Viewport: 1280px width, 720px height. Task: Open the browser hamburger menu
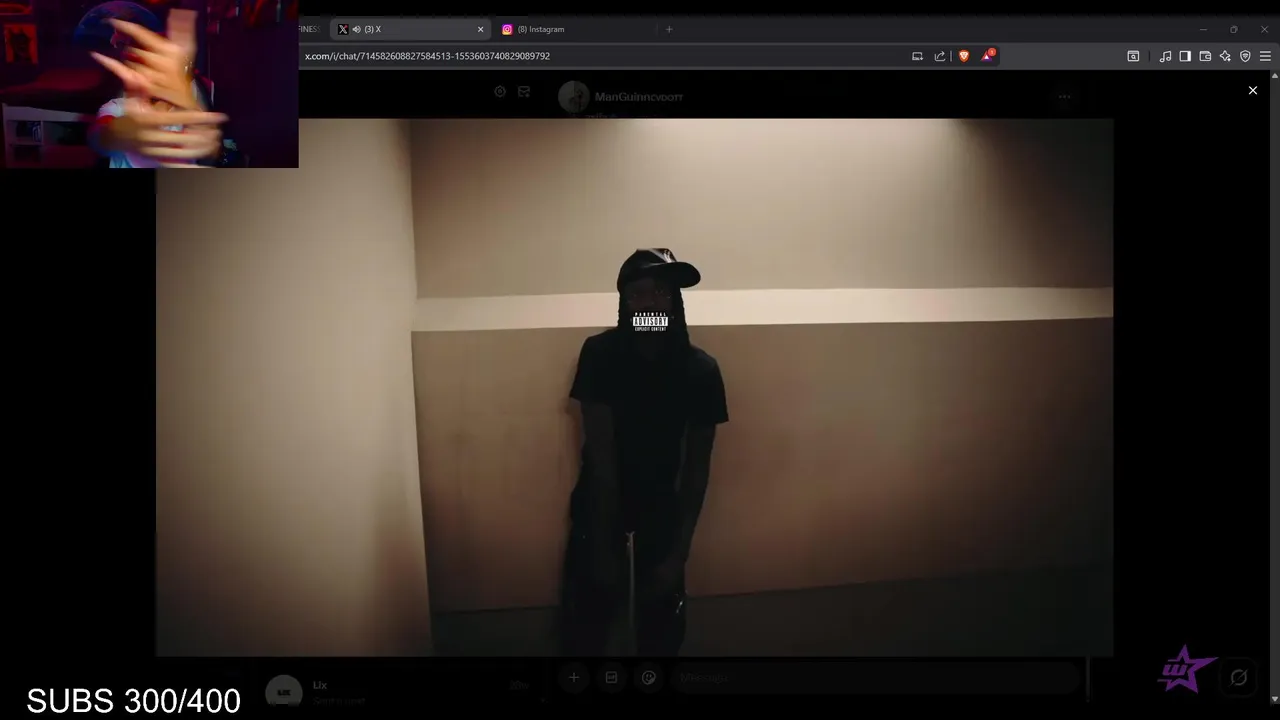[1265, 56]
